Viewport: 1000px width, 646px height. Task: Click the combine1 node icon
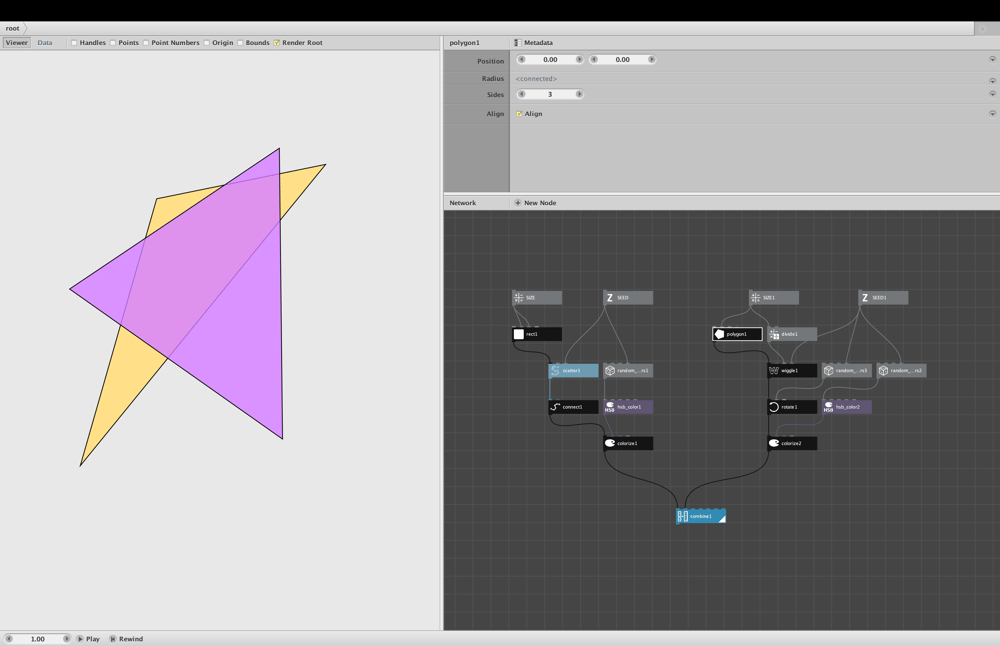point(682,517)
